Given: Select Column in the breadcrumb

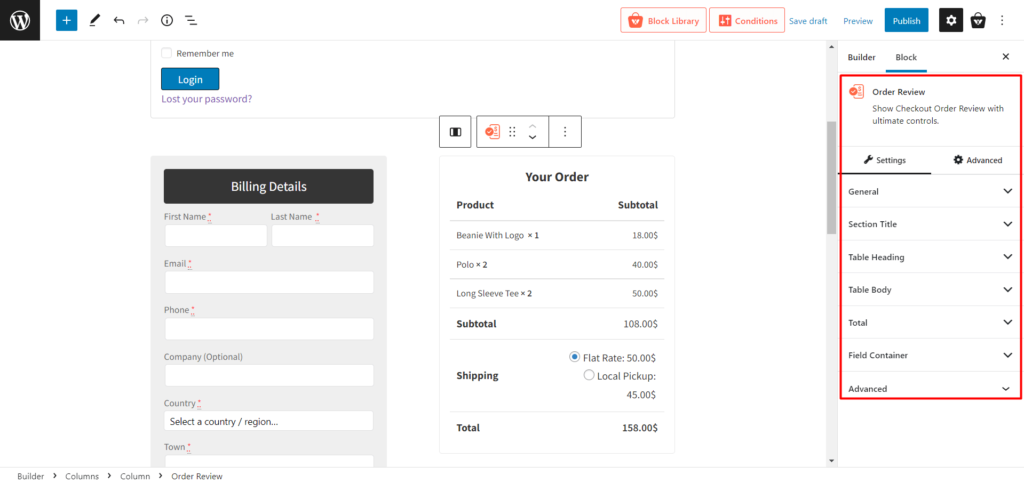Looking at the screenshot, I should coord(135,476).
